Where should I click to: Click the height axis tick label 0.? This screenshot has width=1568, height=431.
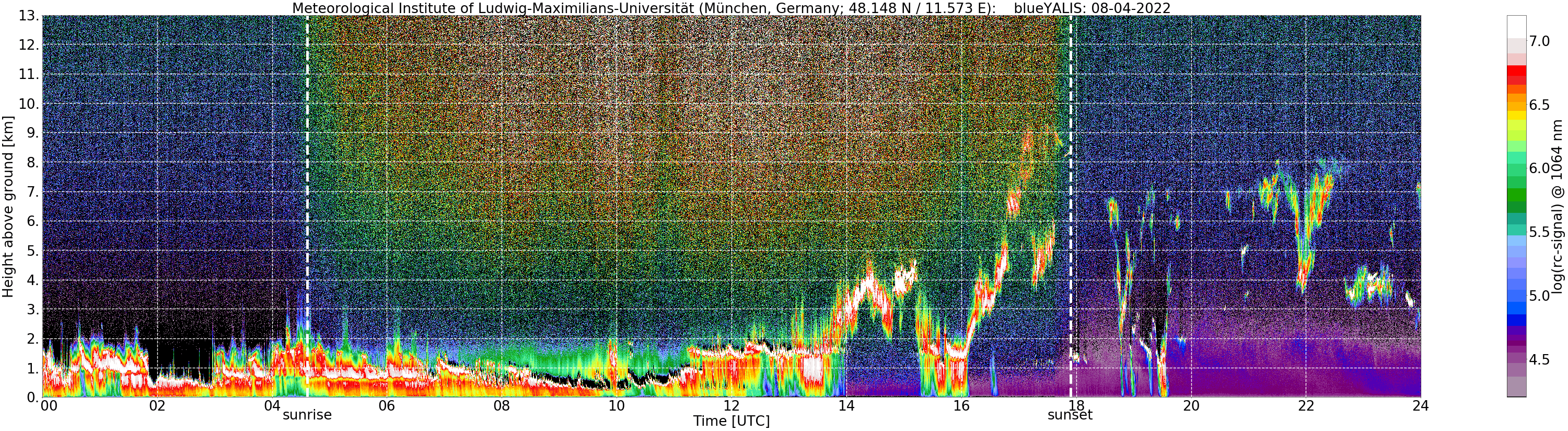pos(33,398)
